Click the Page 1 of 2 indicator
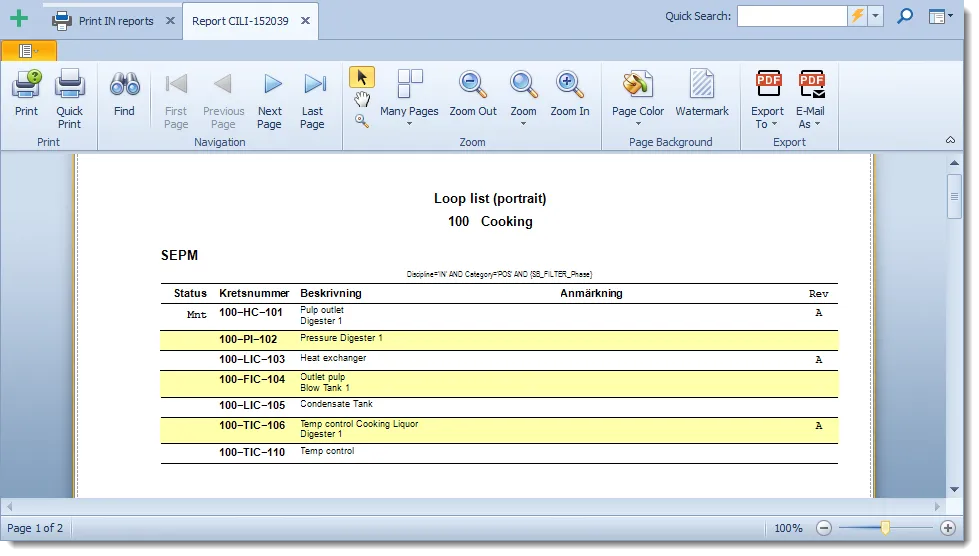This screenshot has height=556, width=979. (35, 528)
